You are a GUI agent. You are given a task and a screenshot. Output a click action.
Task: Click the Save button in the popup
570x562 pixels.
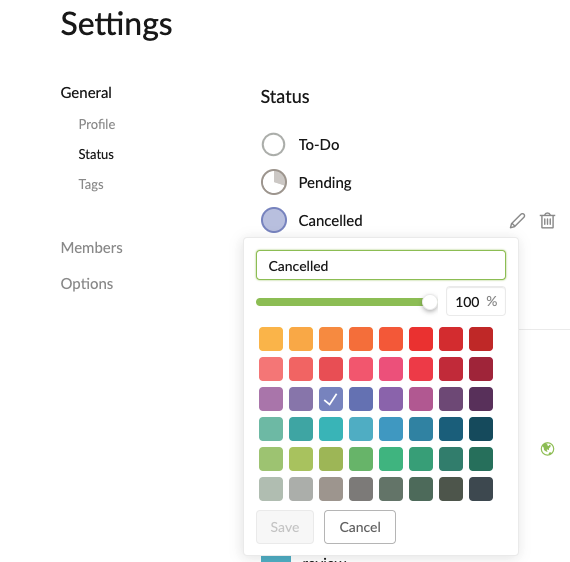click(285, 527)
